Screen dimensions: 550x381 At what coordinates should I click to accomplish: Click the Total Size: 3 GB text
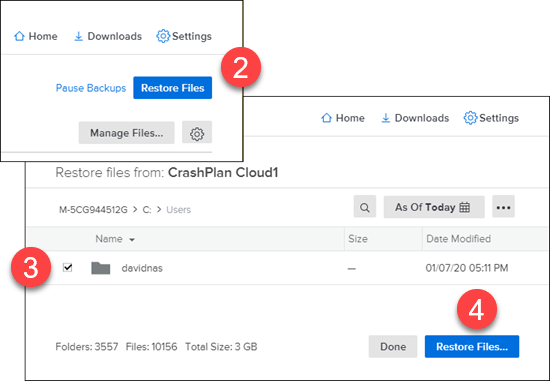(x=221, y=347)
